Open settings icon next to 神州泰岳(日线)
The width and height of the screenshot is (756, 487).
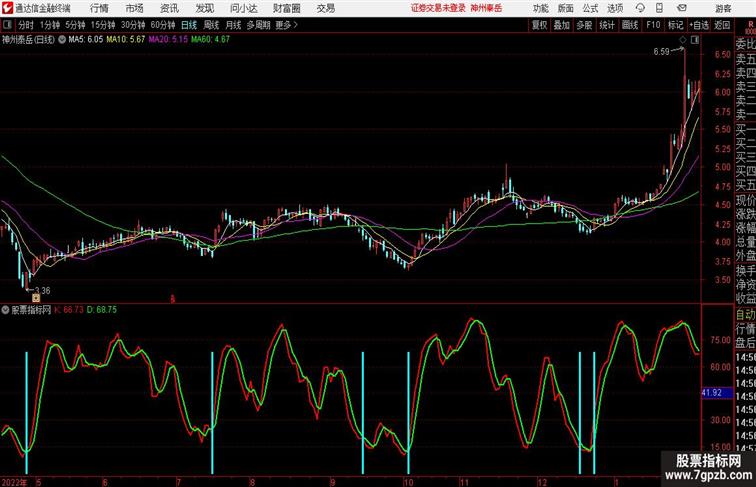click(x=62, y=40)
